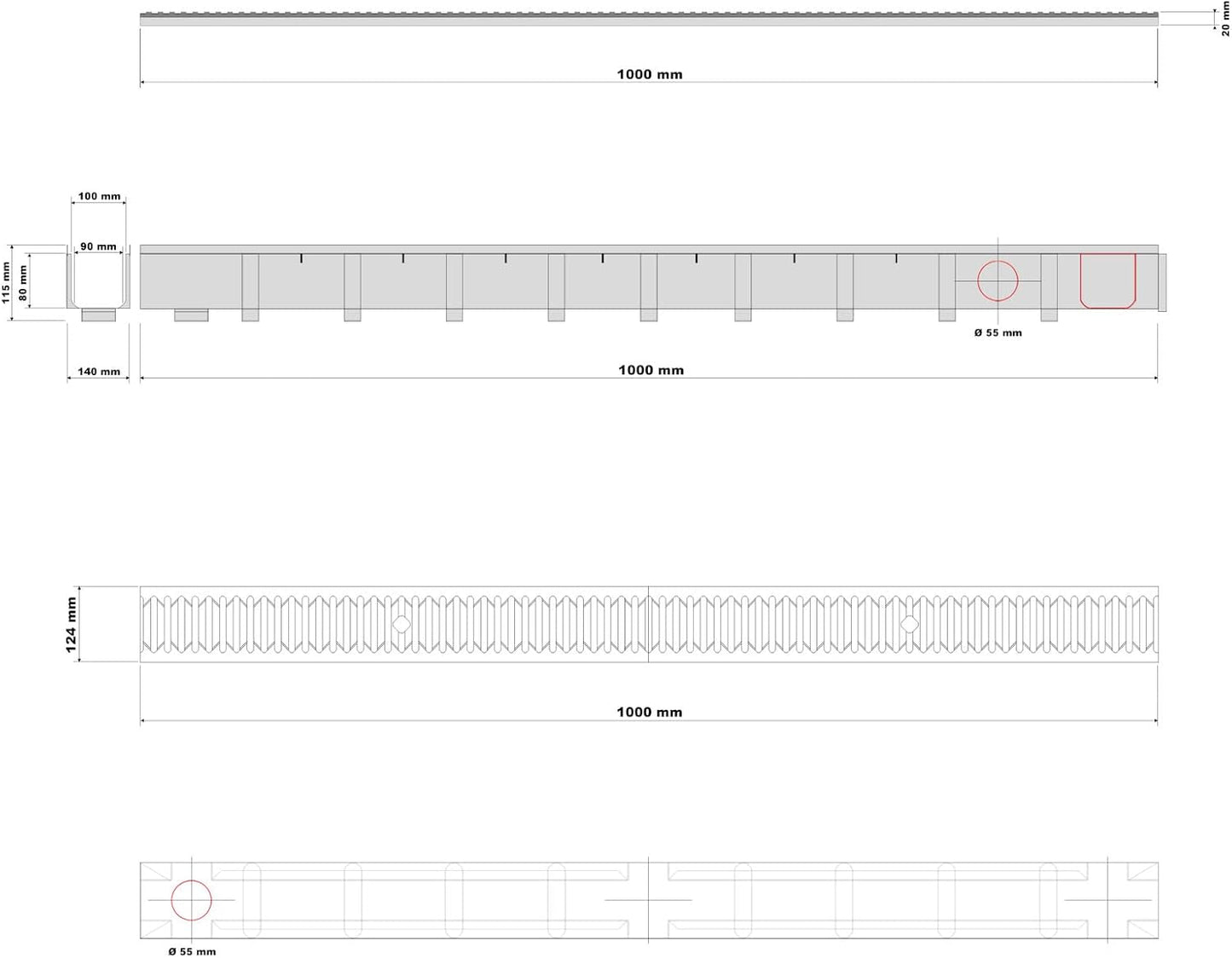Click the 90 mm inner width label
1232x958 pixels.
(x=98, y=246)
